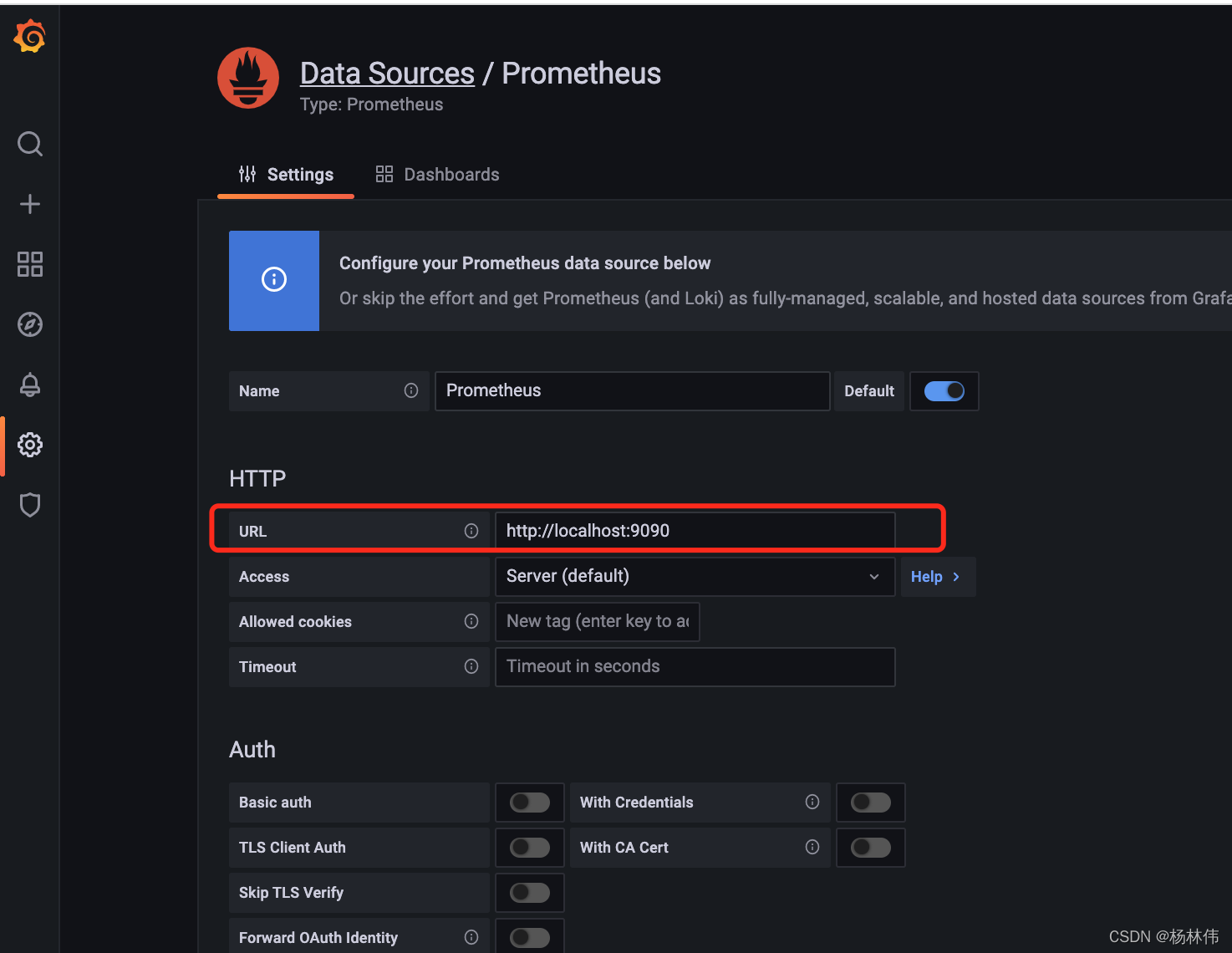Open the Server Admin shield icon
The height and width of the screenshot is (953, 1232).
[x=30, y=505]
